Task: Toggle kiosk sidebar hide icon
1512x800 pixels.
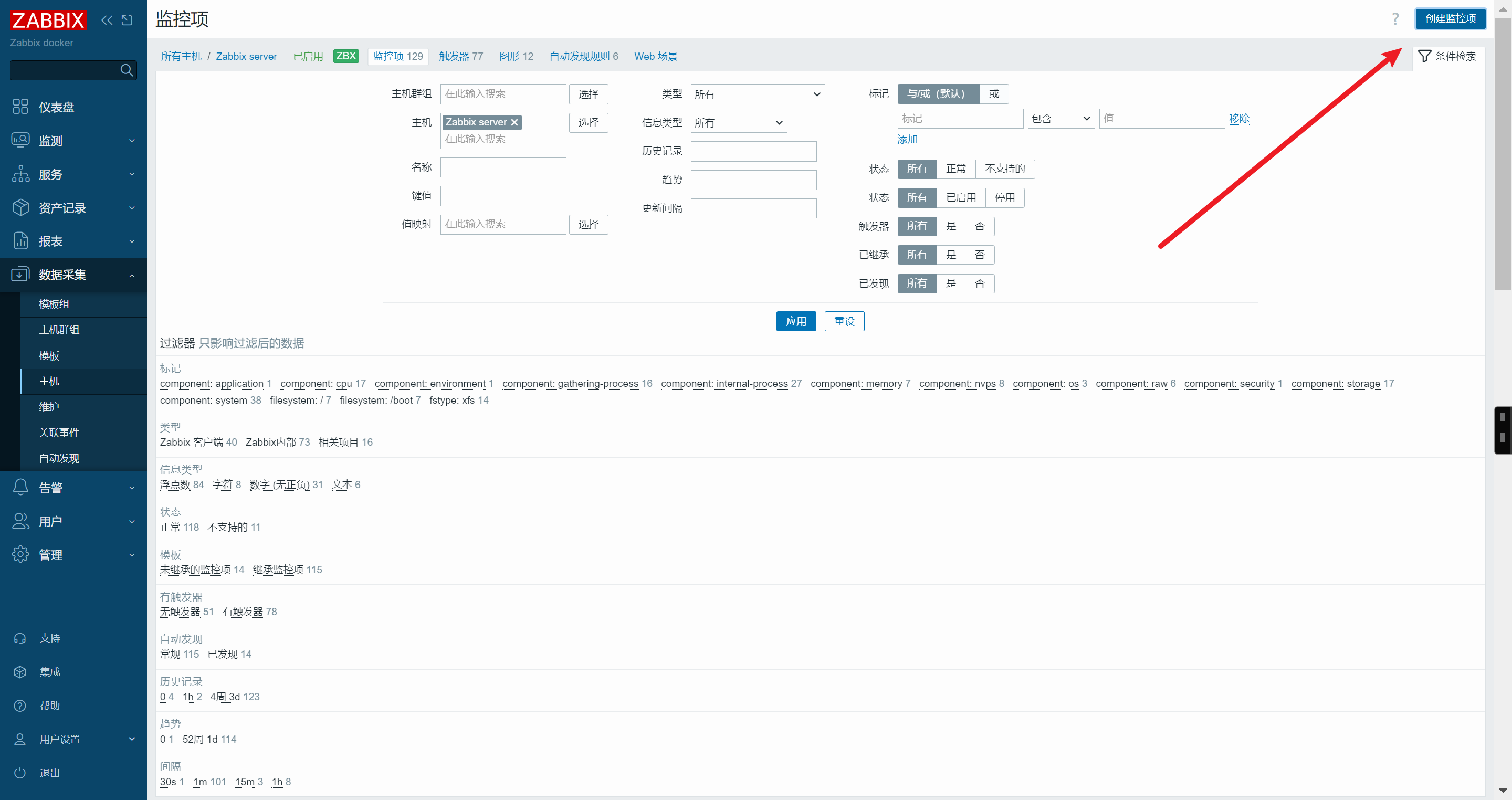Action: pos(128,20)
